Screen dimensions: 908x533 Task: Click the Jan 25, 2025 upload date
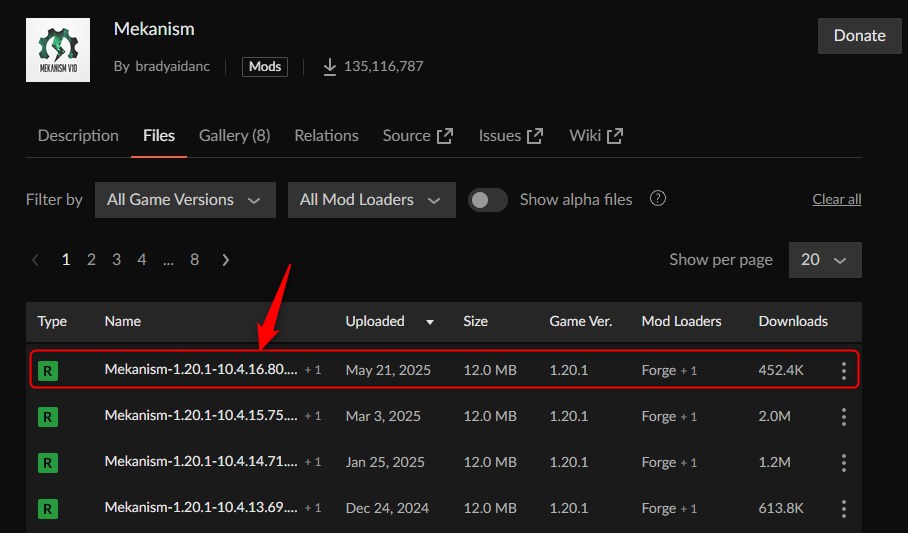[x=385, y=463]
